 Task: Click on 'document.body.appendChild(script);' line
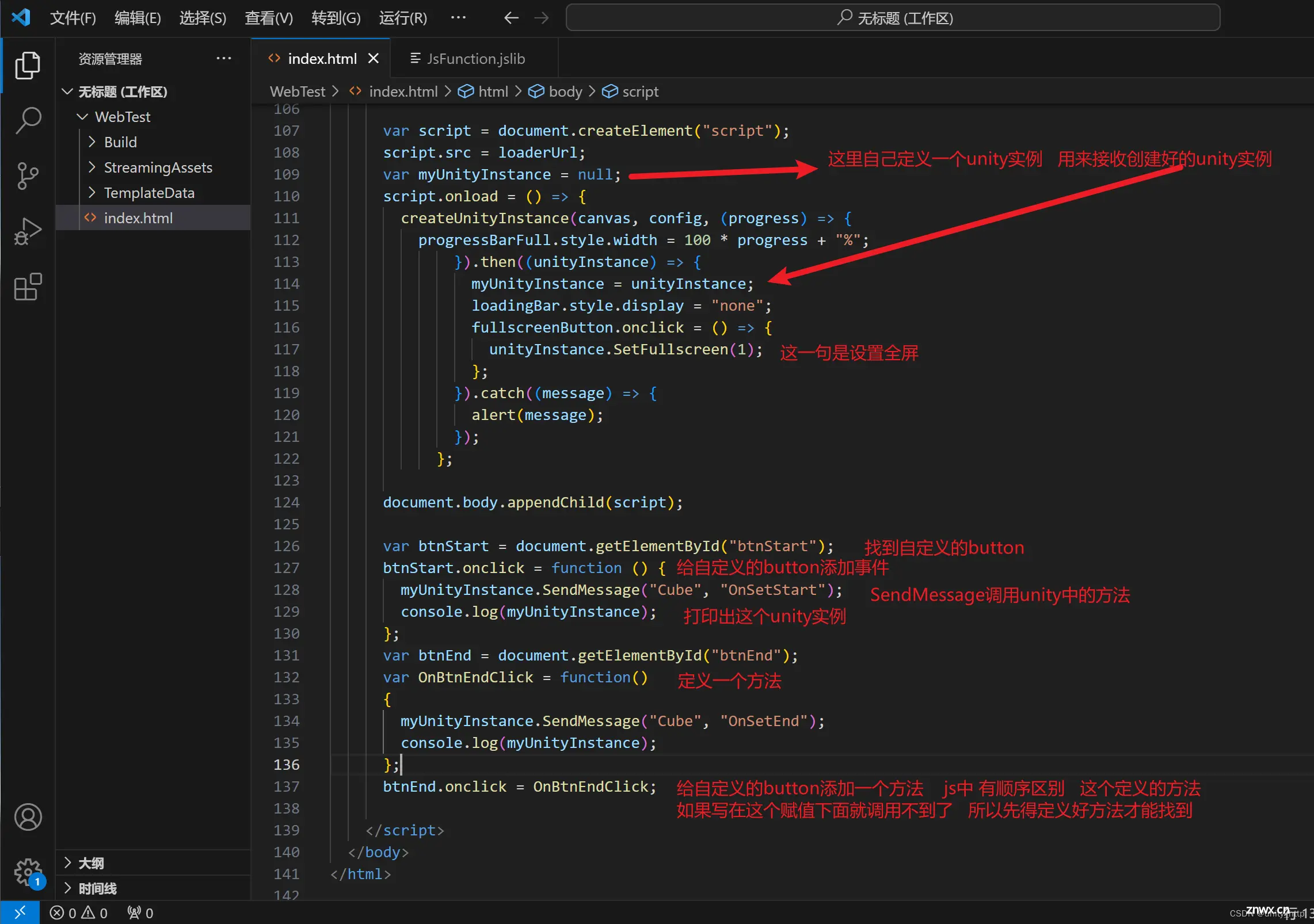(x=533, y=502)
